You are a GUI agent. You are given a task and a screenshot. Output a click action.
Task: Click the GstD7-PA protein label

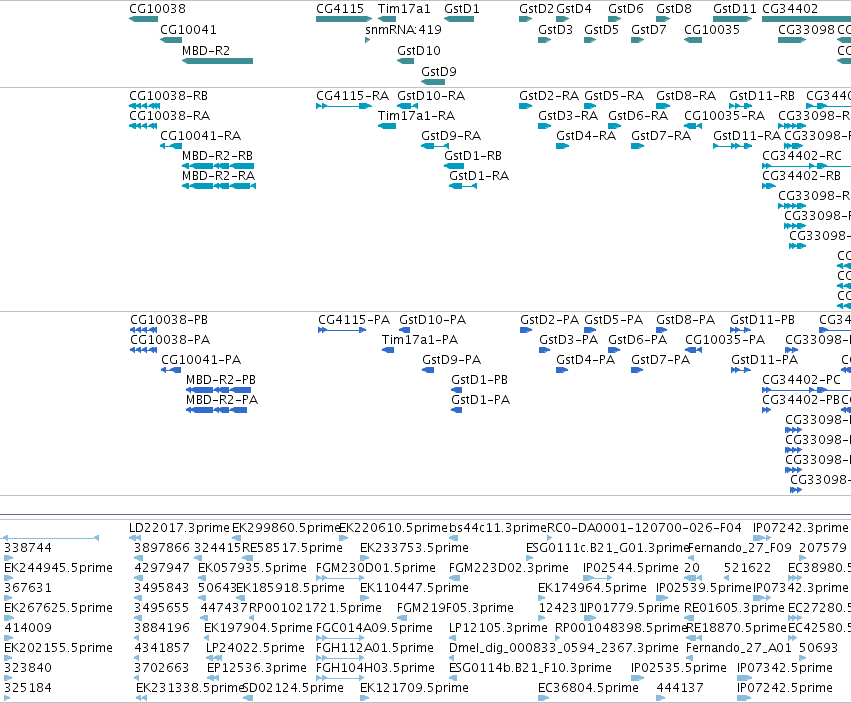click(x=660, y=360)
